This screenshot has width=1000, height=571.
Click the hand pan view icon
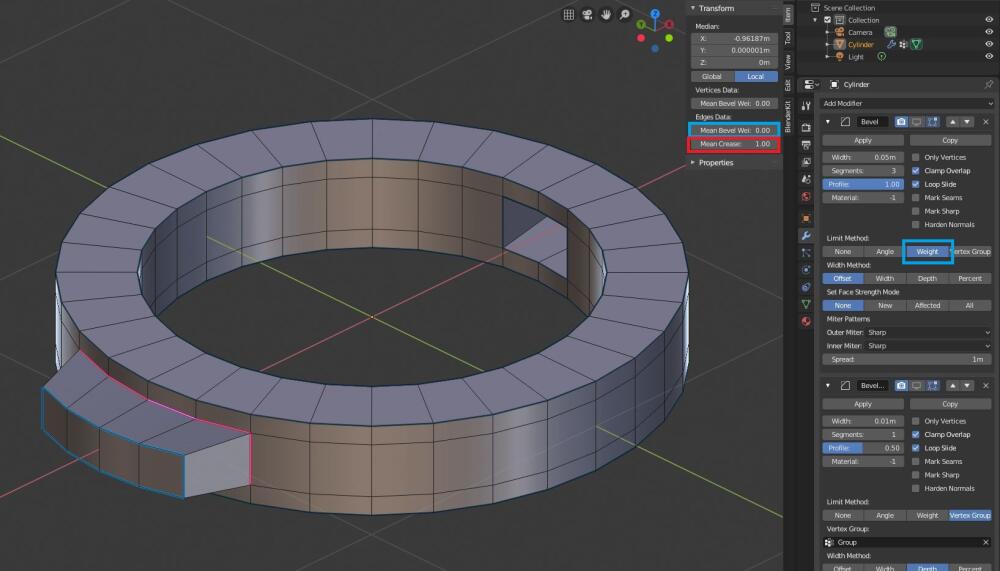606,14
